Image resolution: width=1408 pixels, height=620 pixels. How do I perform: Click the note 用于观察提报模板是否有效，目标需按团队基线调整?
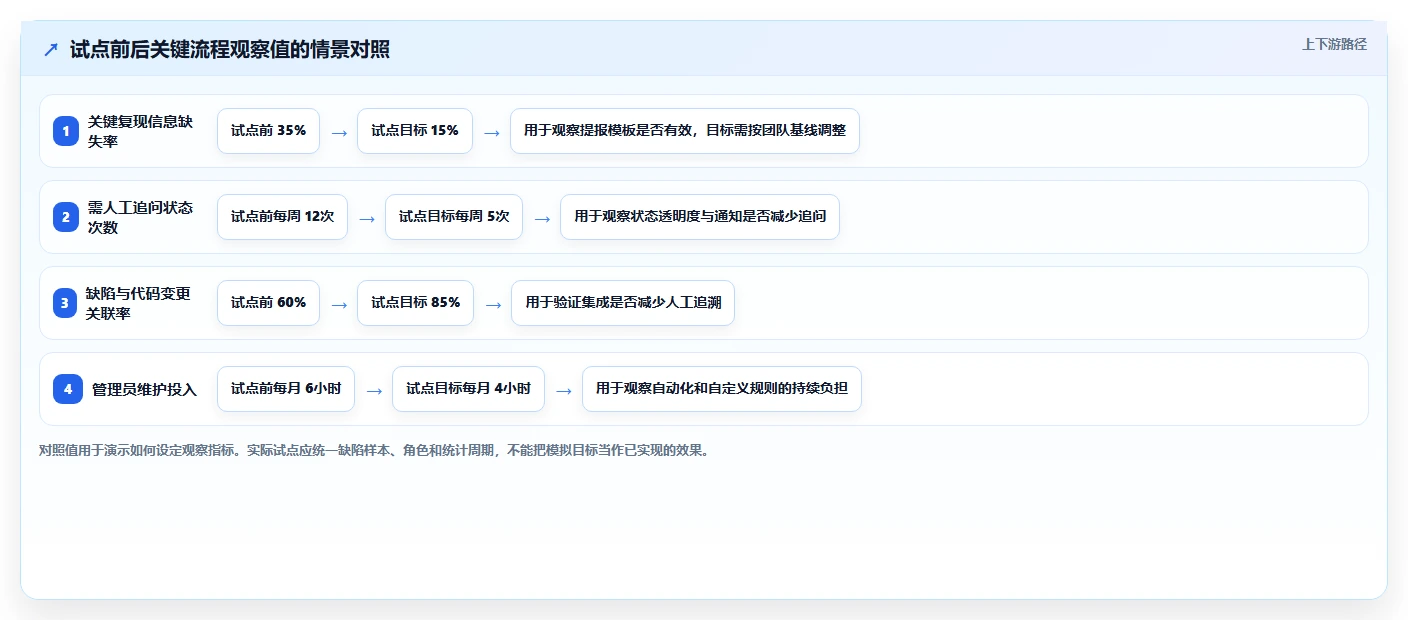tap(685, 131)
